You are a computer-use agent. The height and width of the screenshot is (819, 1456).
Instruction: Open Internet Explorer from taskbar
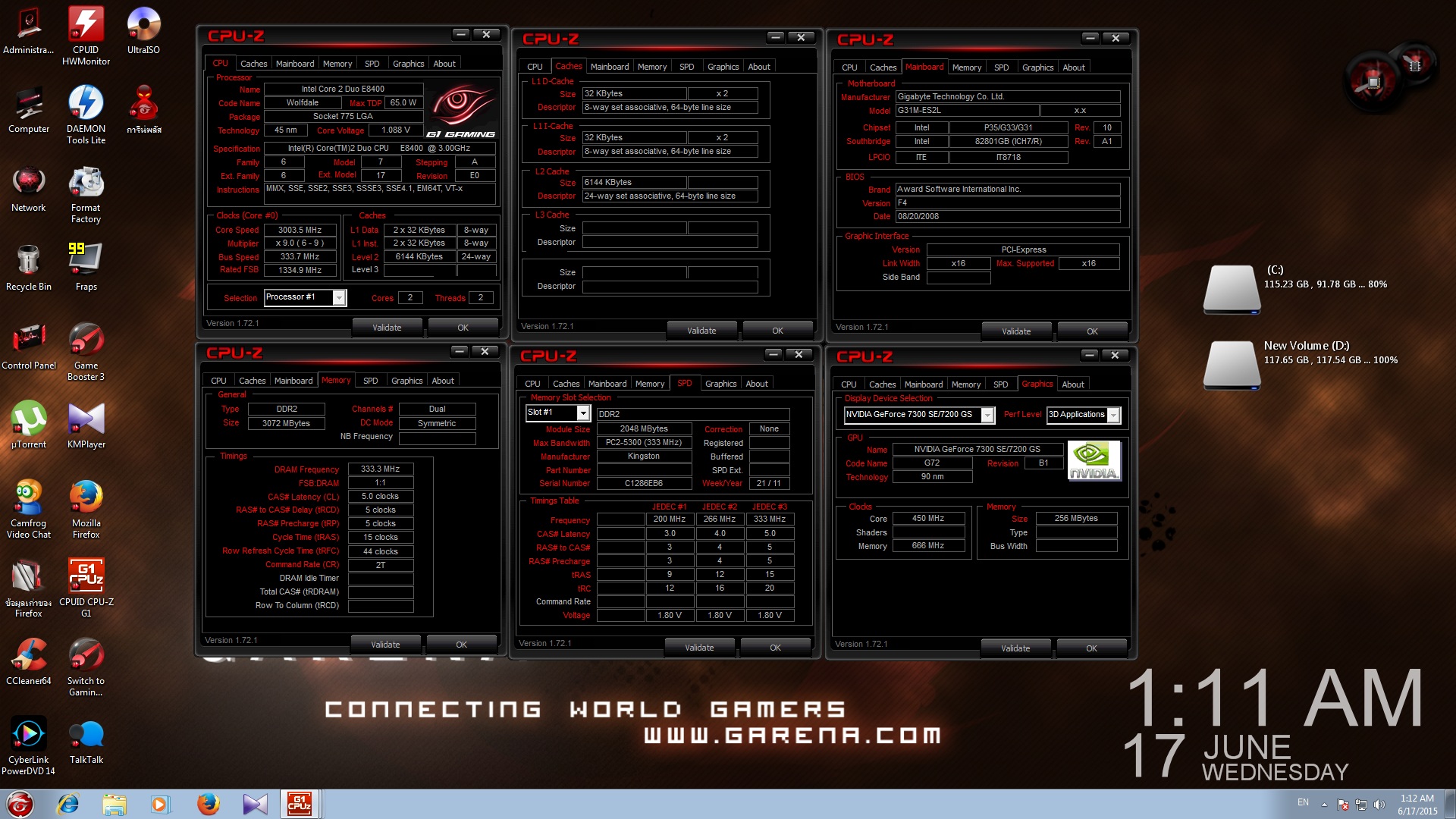coord(68,804)
